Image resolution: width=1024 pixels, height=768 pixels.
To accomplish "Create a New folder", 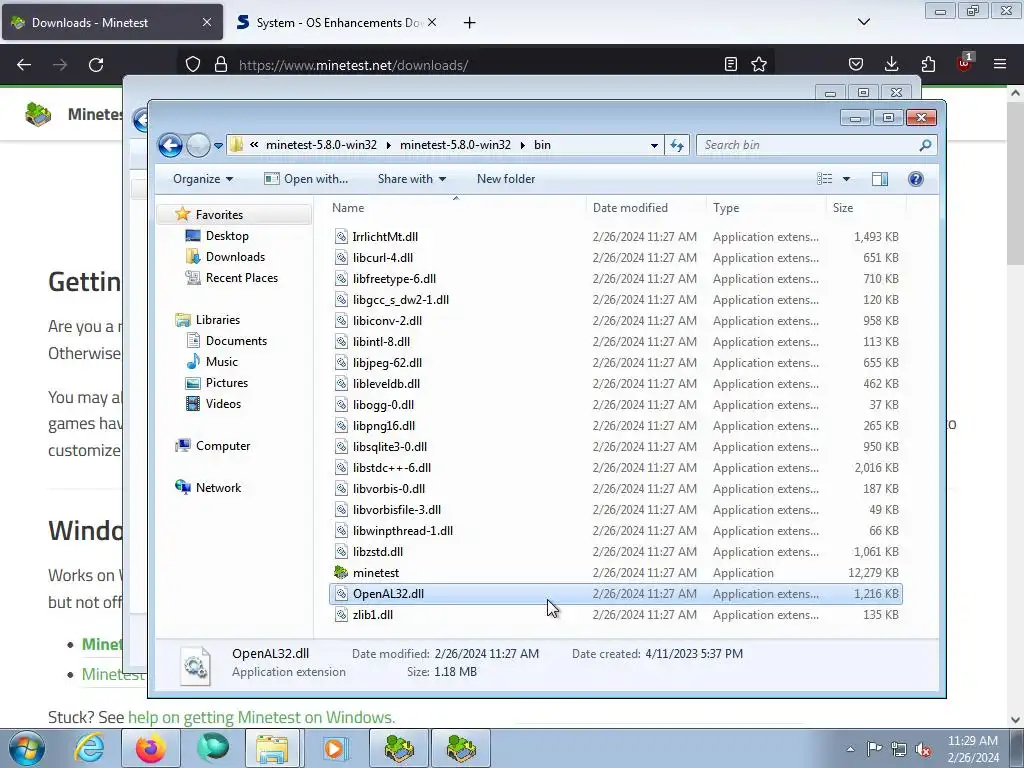I will tap(505, 179).
